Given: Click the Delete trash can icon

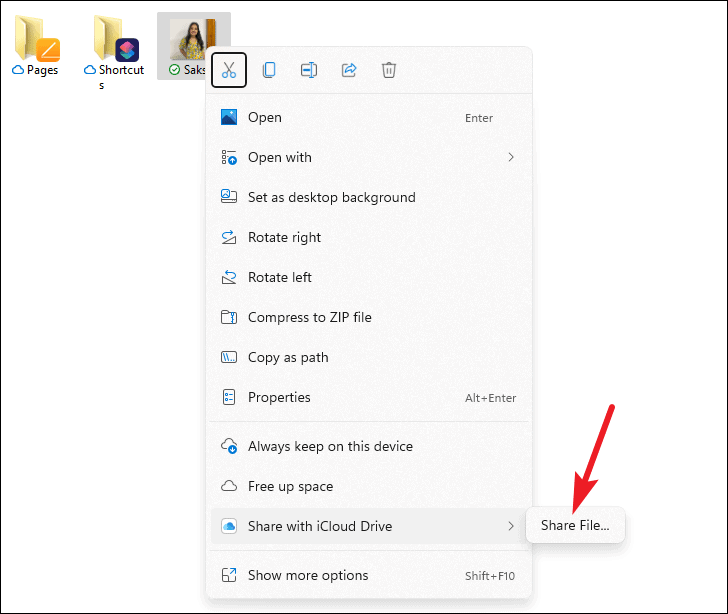Looking at the screenshot, I should tap(389, 70).
